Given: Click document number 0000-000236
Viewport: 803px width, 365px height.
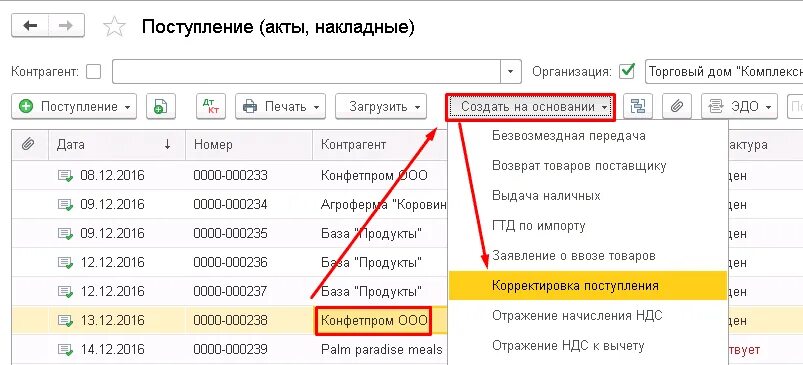Looking at the screenshot, I should 230,263.
